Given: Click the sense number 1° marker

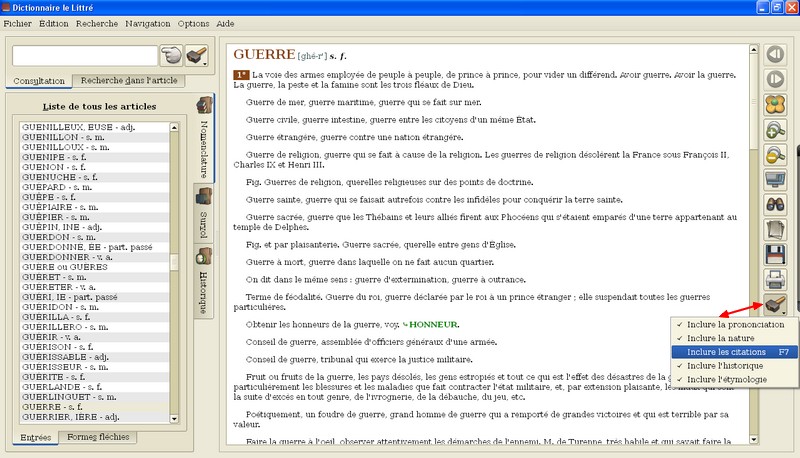Looking at the screenshot, I should [x=241, y=74].
